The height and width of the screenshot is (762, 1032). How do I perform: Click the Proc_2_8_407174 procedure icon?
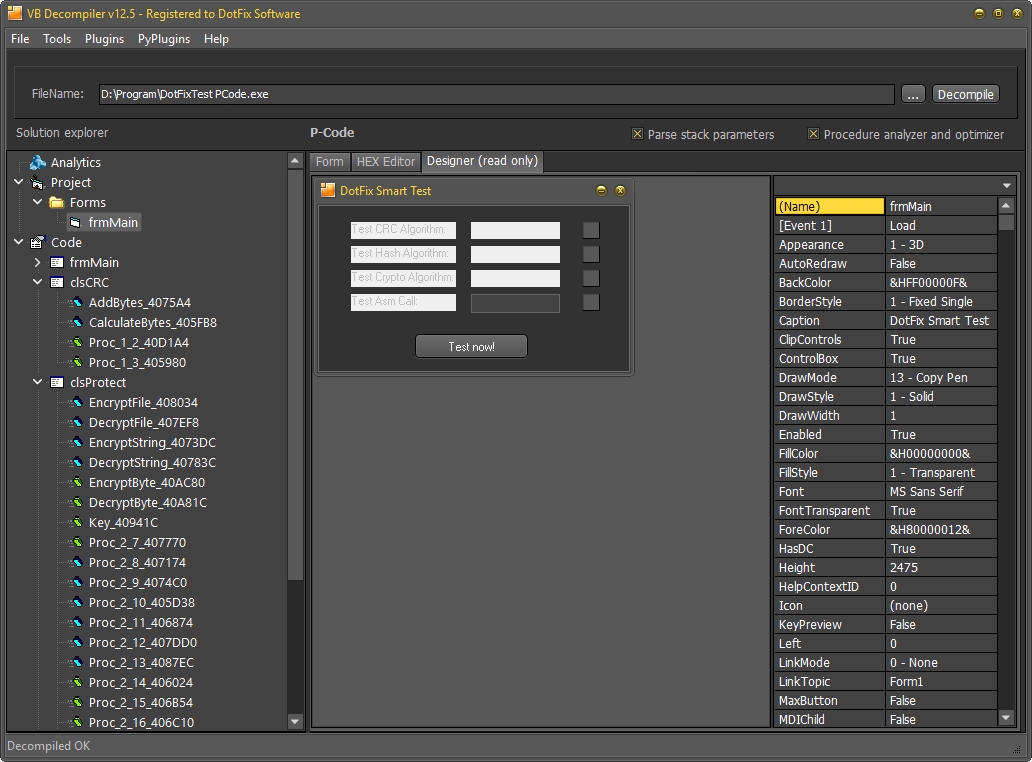(x=77, y=563)
